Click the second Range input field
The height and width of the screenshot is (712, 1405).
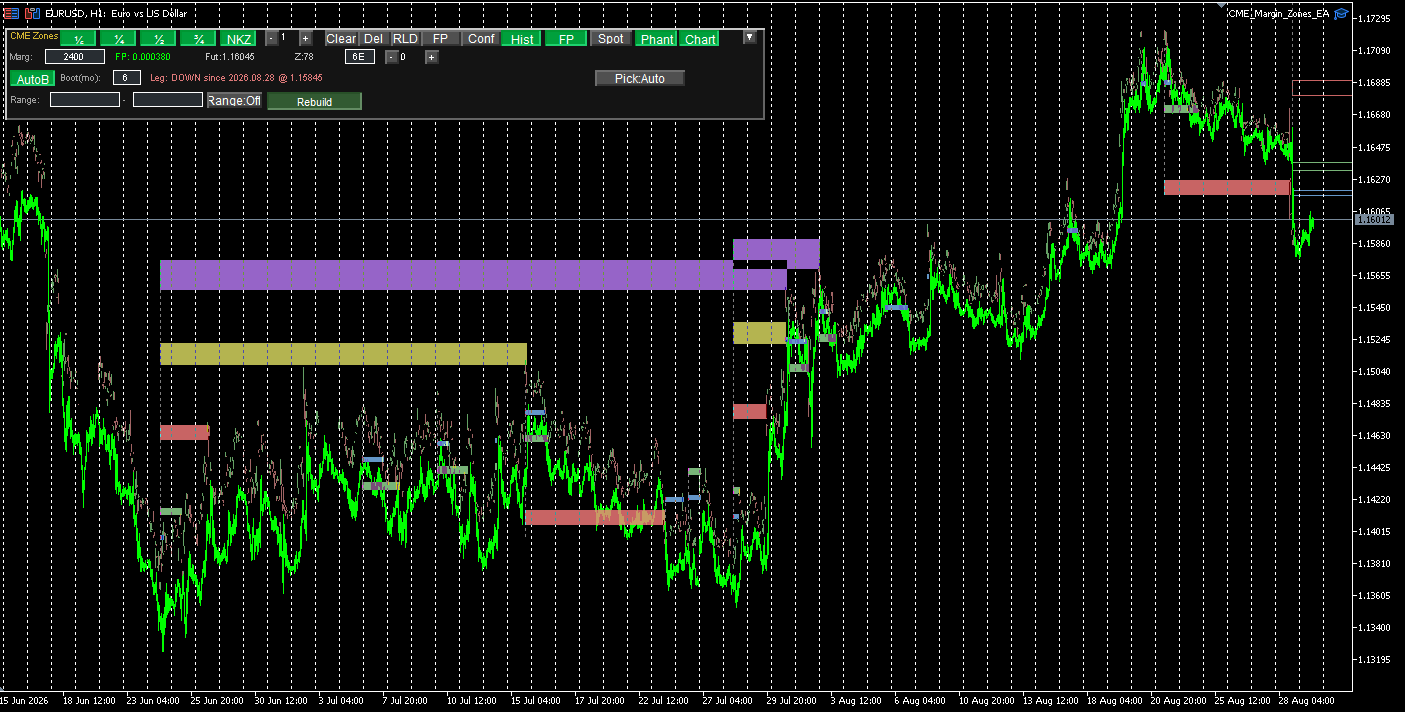(168, 100)
